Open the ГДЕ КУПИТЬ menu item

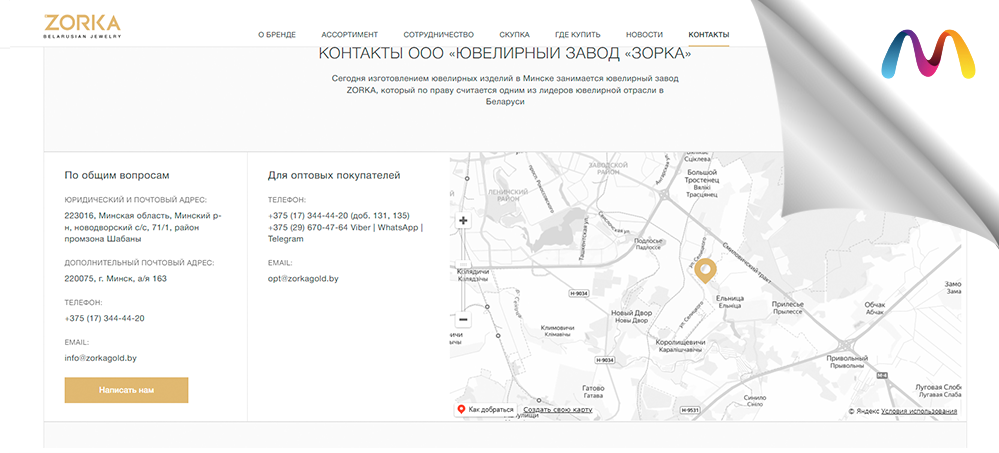pyautogui.click(x=577, y=35)
